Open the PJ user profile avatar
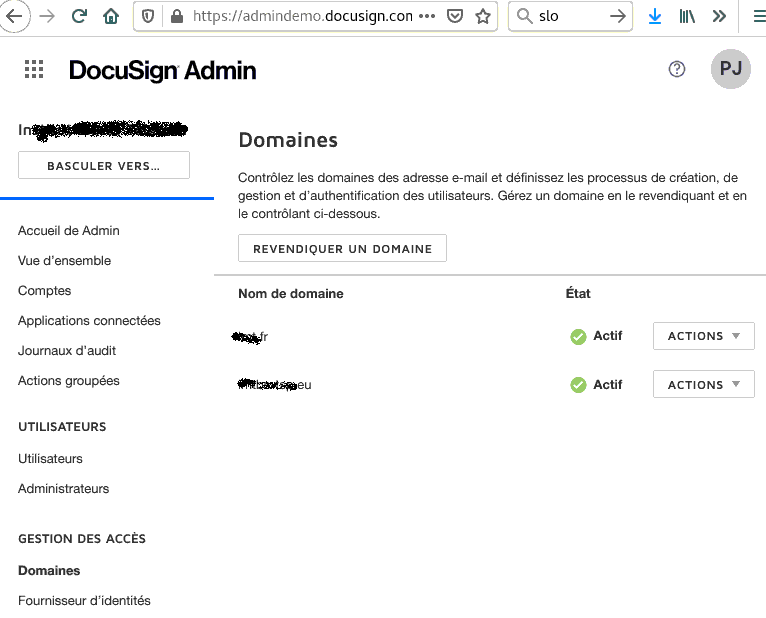The image size is (766, 618). coord(730,69)
